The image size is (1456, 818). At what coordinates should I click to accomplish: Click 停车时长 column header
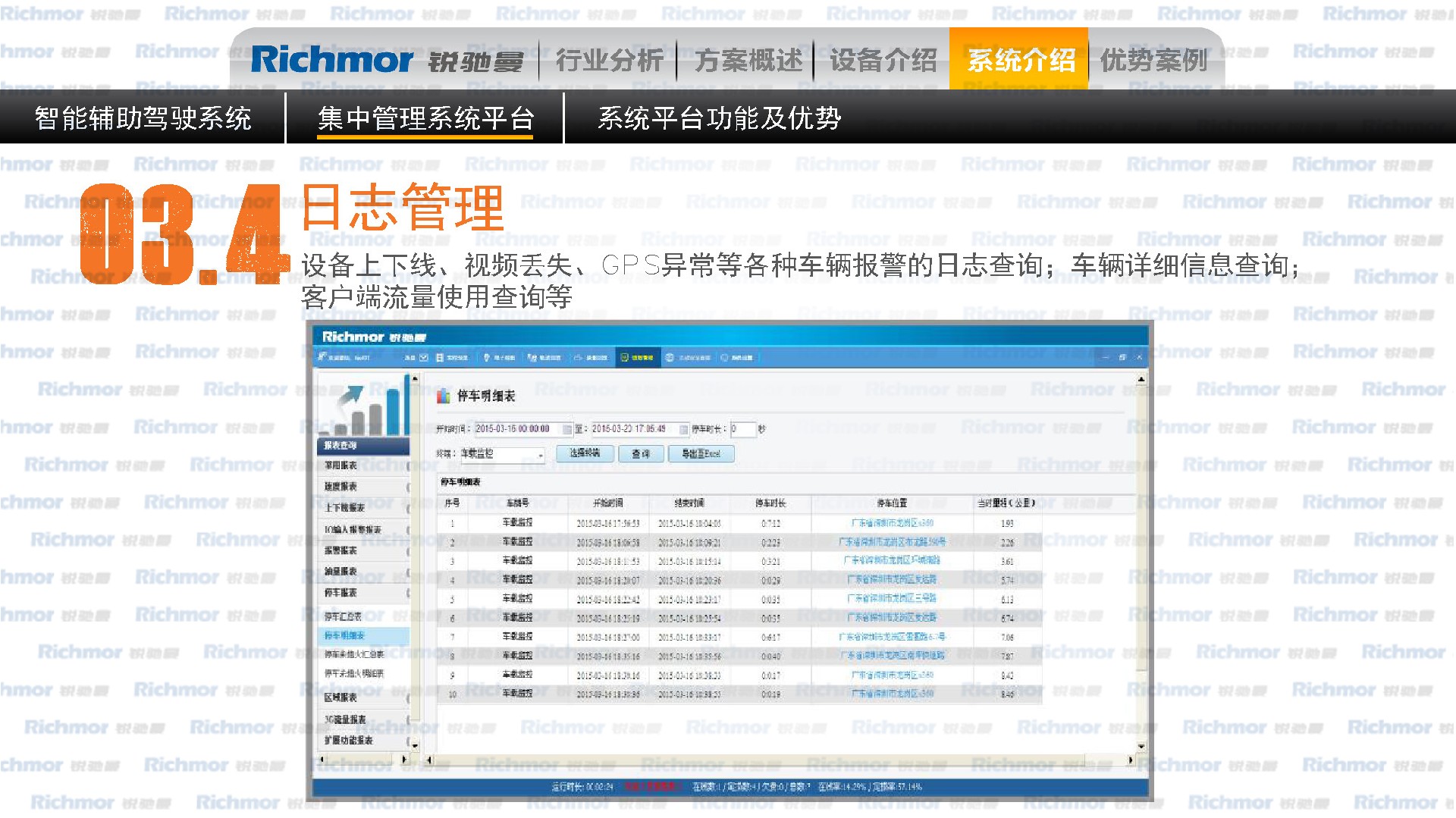(x=770, y=503)
